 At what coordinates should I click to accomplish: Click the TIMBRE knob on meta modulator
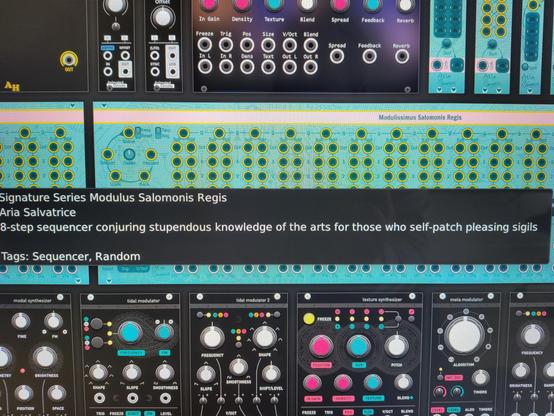click(480, 378)
